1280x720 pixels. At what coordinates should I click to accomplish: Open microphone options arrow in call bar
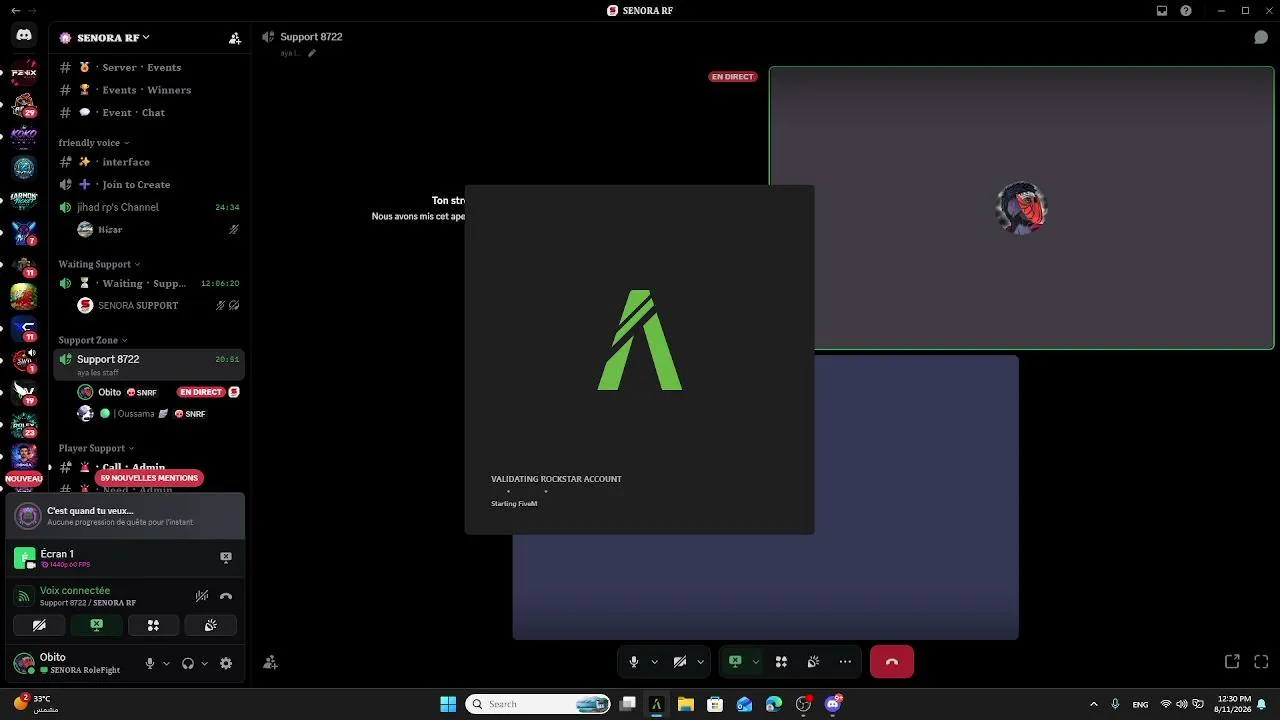tap(655, 662)
